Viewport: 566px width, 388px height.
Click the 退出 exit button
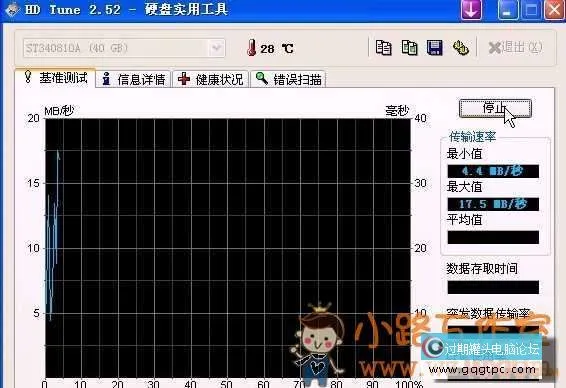point(515,47)
